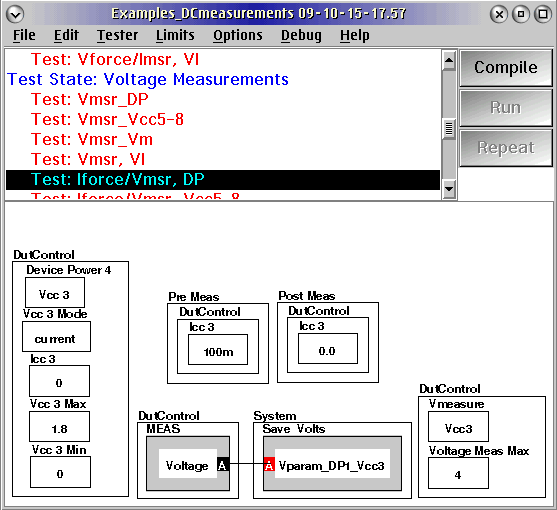Image resolution: width=557 pixels, height=510 pixels.
Task: Open the Limits menu
Action: point(175,35)
